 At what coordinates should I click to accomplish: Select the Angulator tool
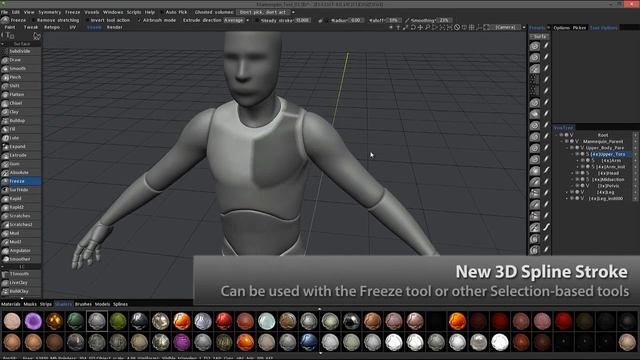click(21, 251)
